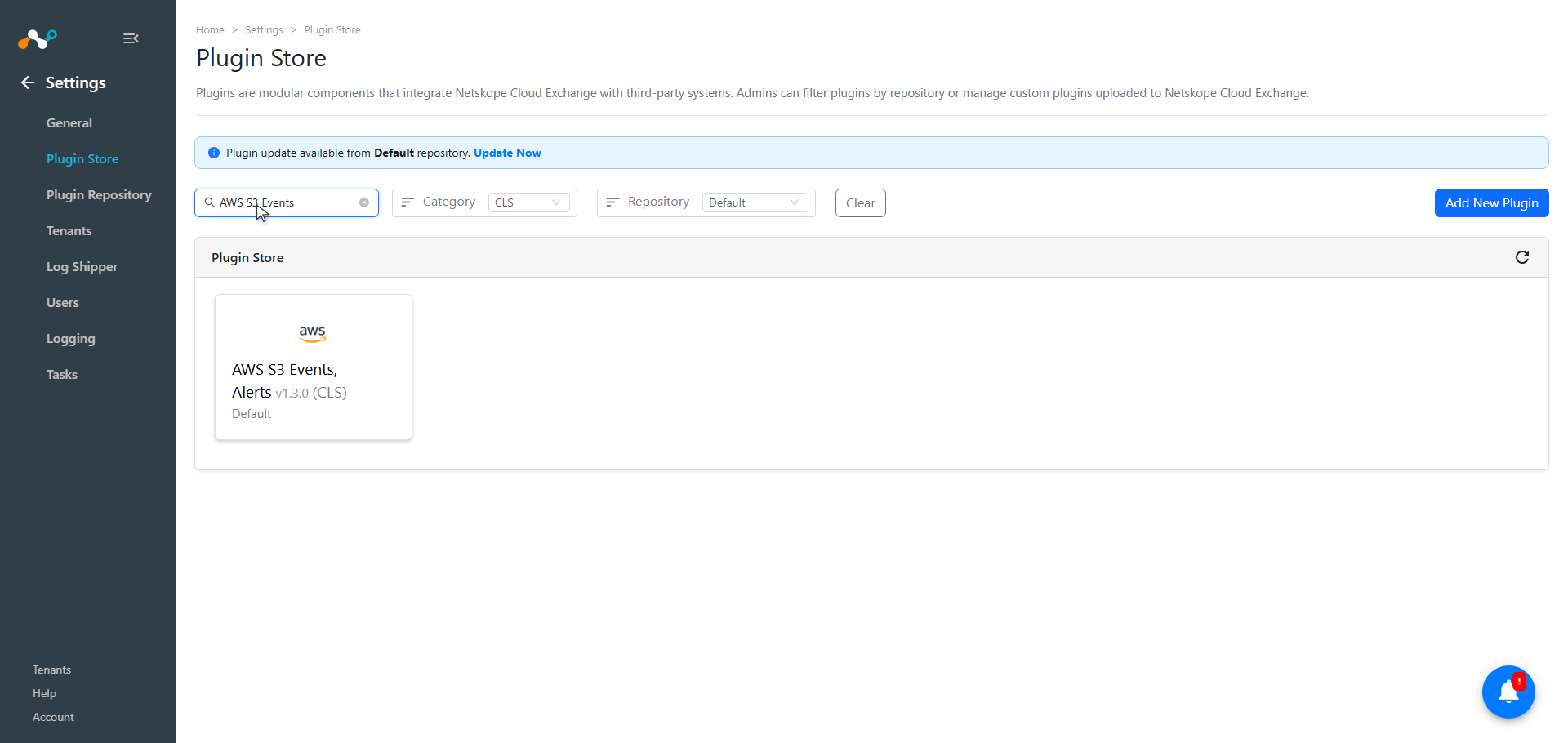
Task: Click the info icon in update banner
Action: tap(214, 153)
